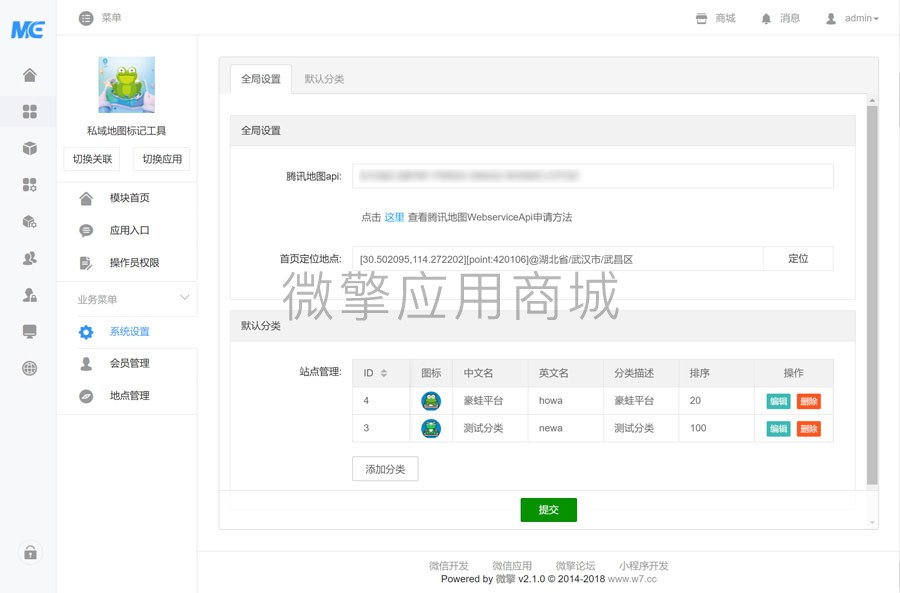Screen dimensions: 900x593
Task: Toggle the ID column sort arrows
Action: click(x=385, y=372)
